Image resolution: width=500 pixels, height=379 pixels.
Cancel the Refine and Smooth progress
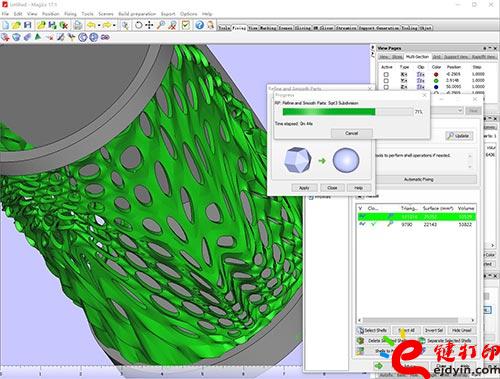click(x=352, y=133)
